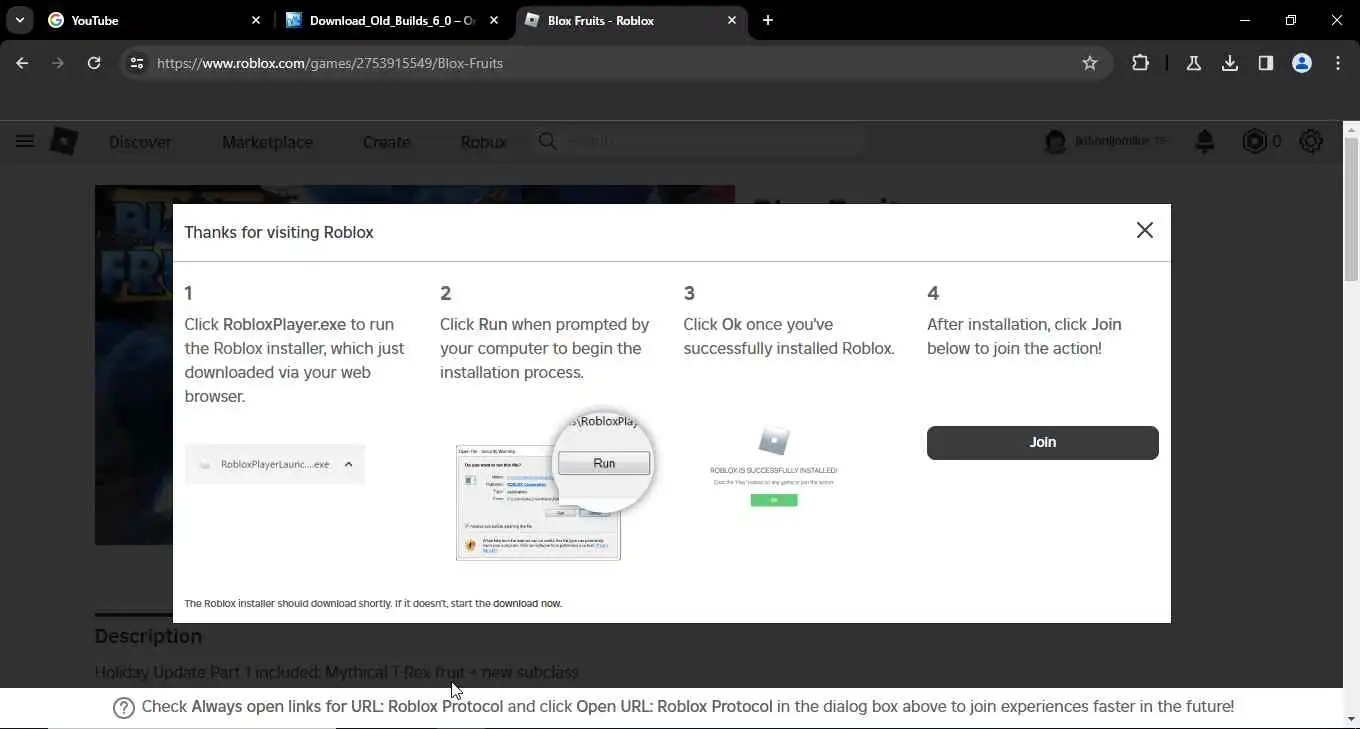Screen dimensions: 1360x729
Task: Close the Thanks for visiting Roblox dialog
Action: tap(1145, 230)
